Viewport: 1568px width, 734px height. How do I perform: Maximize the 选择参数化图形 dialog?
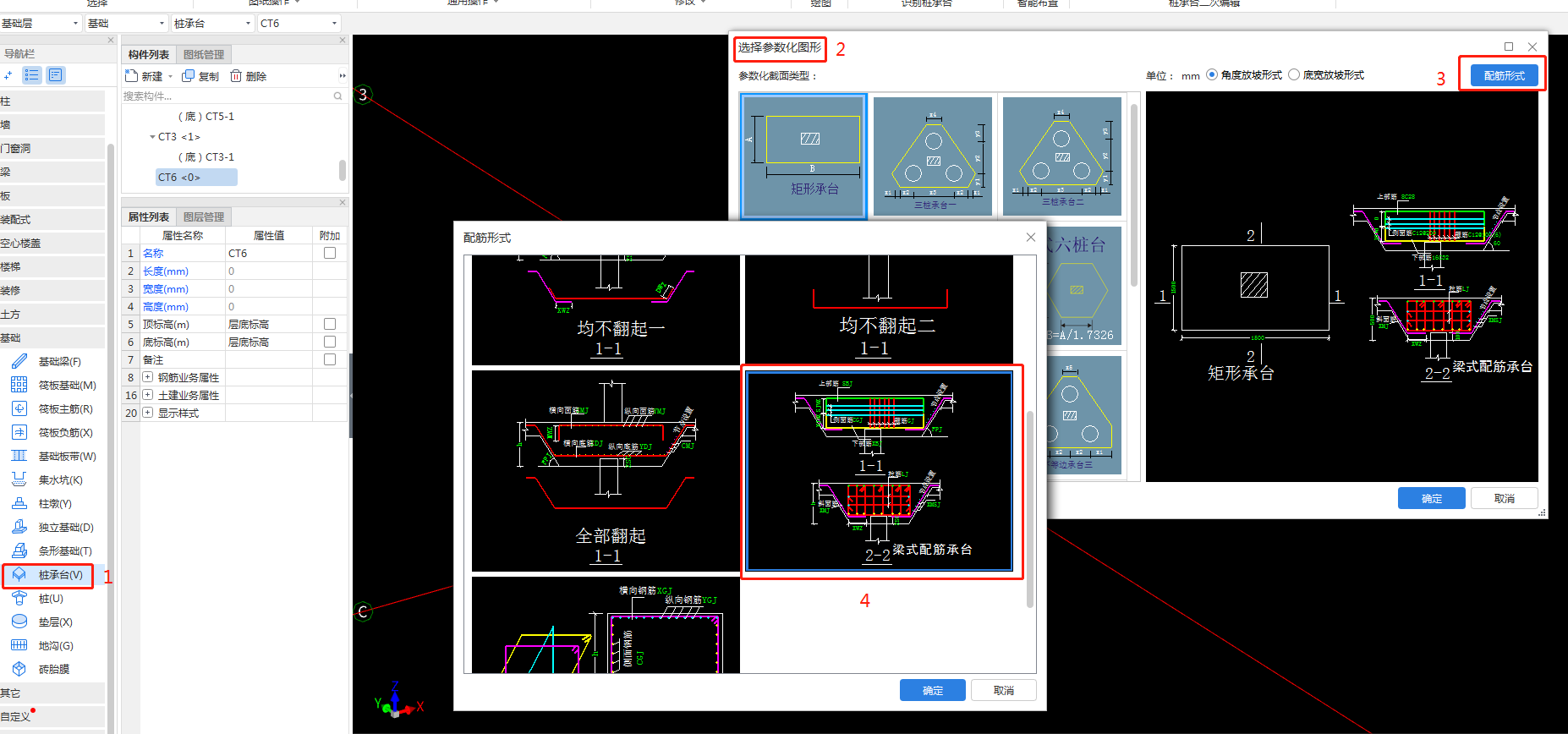(1508, 47)
